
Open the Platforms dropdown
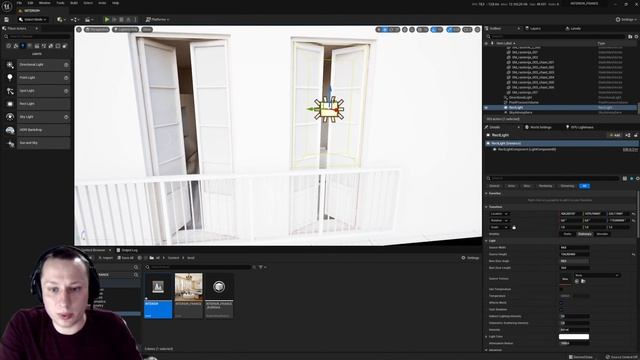pyautogui.click(x=158, y=19)
